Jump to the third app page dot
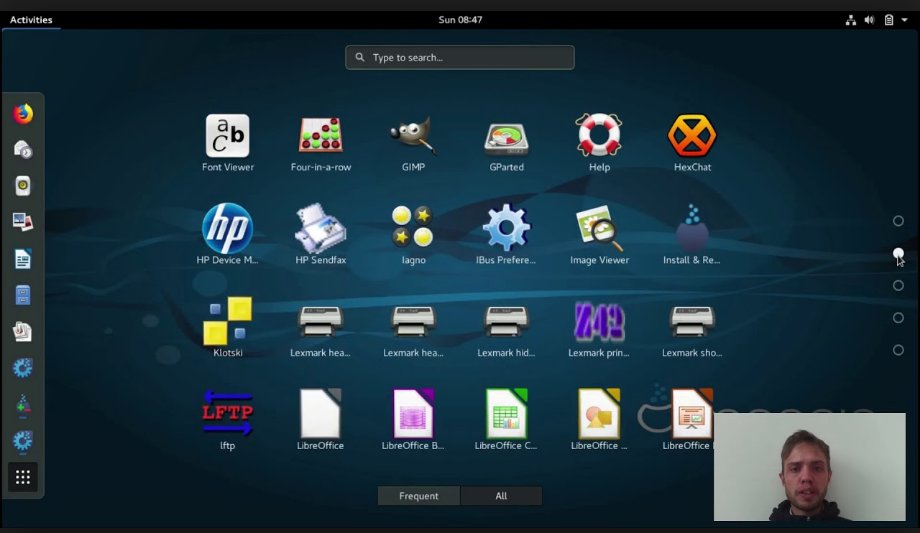This screenshot has height=533, width=920. [x=898, y=285]
